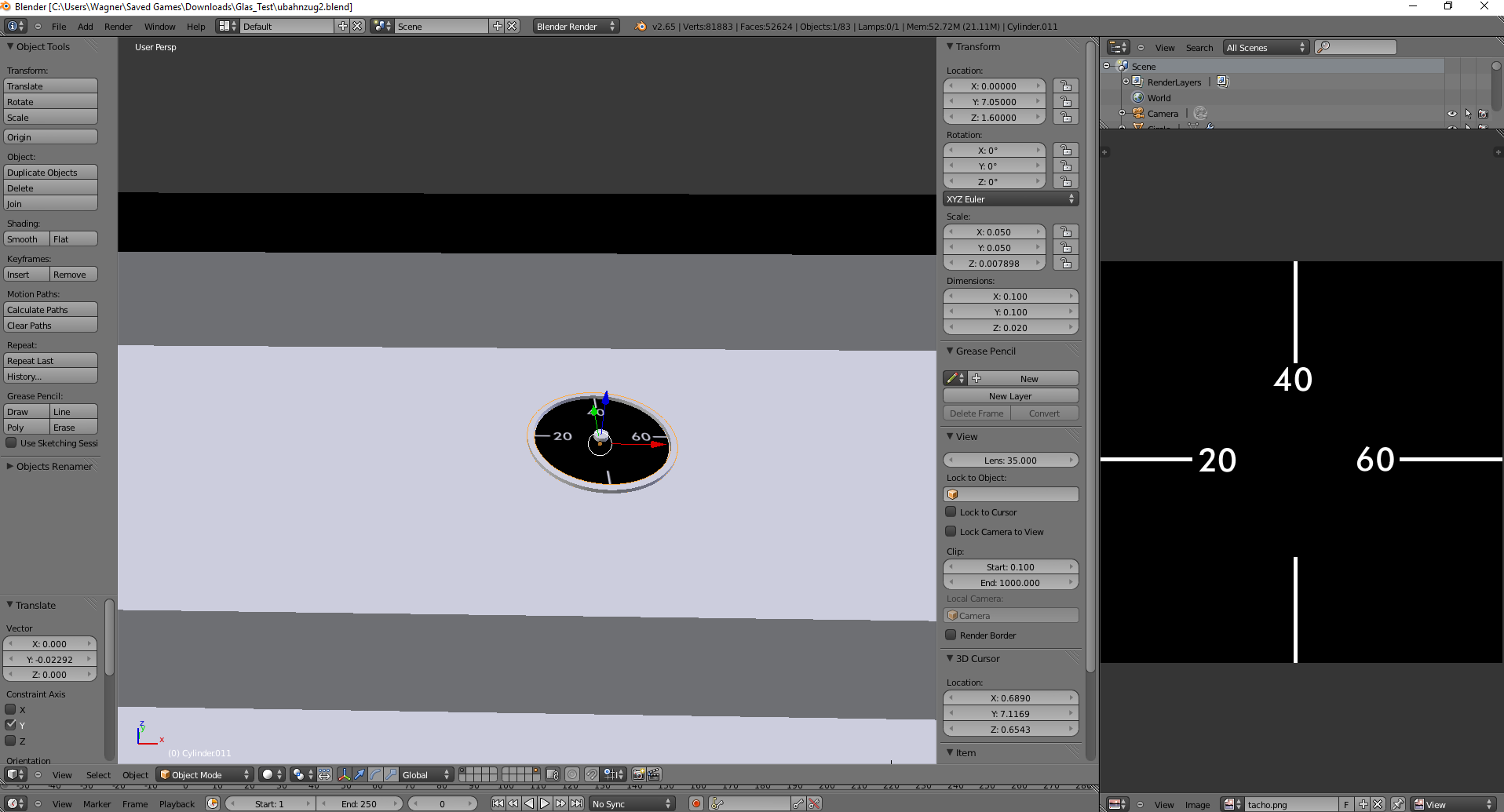Image resolution: width=1504 pixels, height=812 pixels.
Task: Uncheck the Y constraint axis checkbox
Action: [x=11, y=725]
